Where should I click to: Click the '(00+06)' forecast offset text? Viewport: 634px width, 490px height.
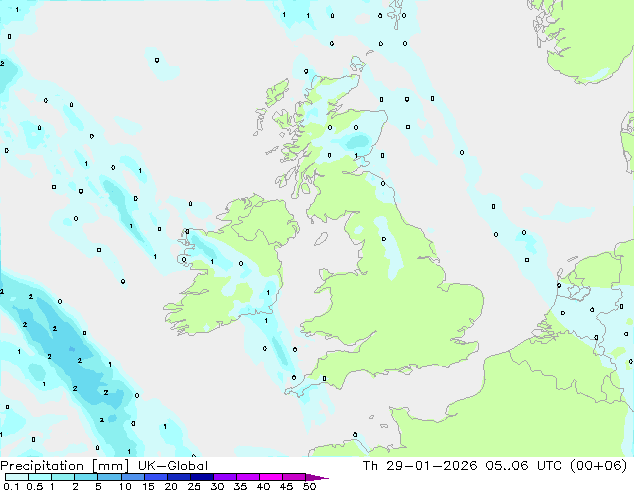pos(598,466)
